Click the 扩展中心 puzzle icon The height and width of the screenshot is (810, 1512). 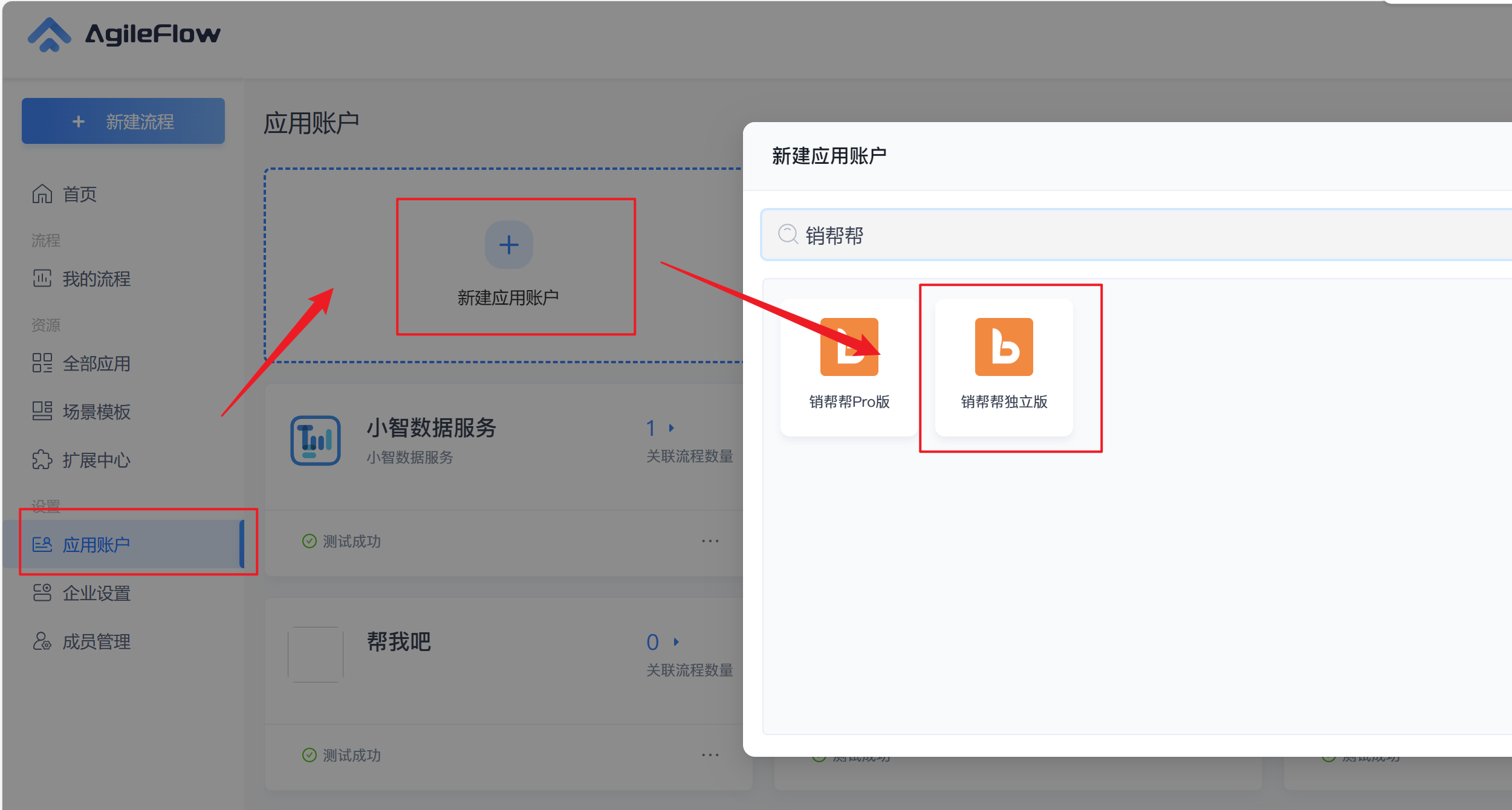tap(42, 460)
